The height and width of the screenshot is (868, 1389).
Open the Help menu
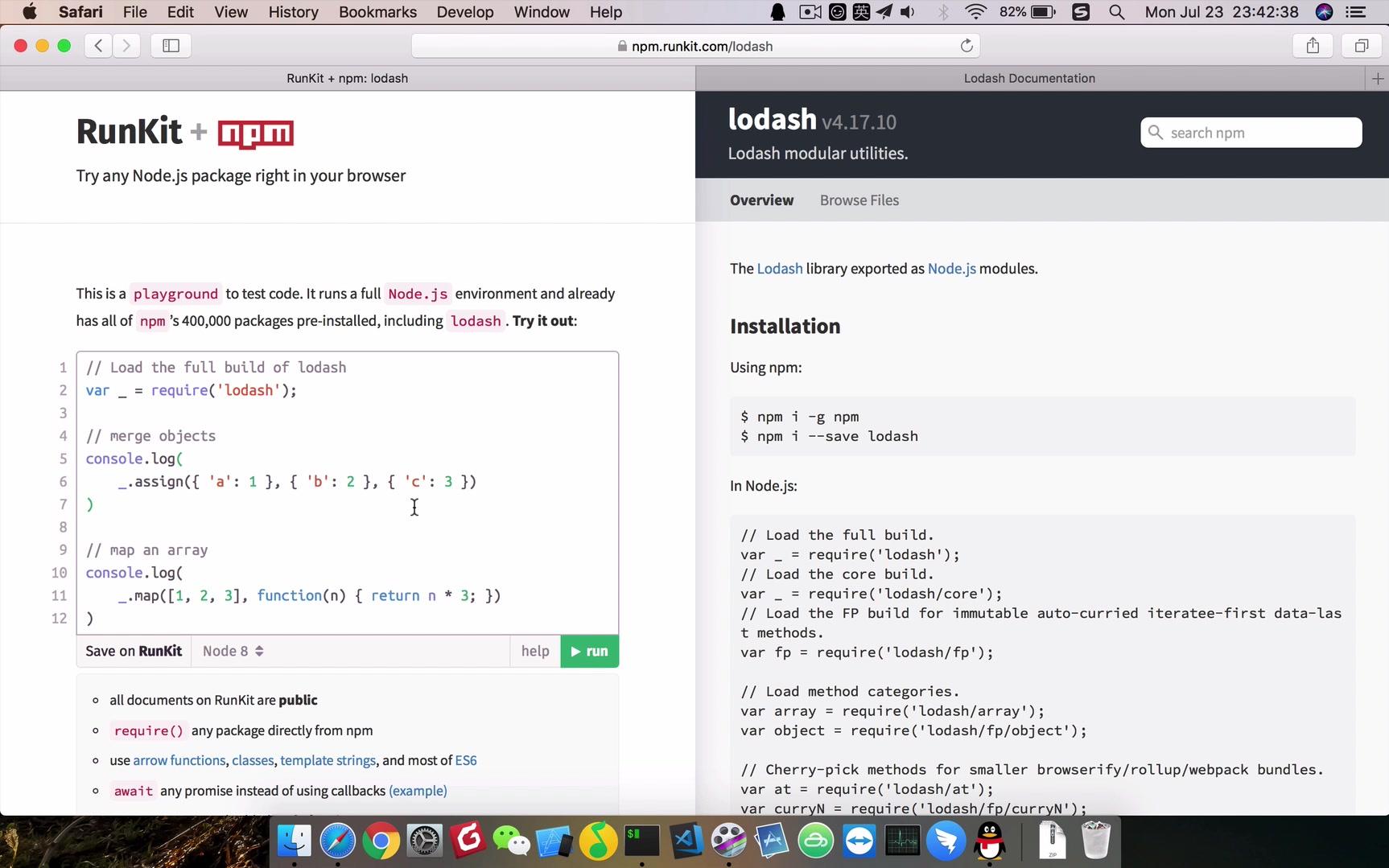(606, 12)
